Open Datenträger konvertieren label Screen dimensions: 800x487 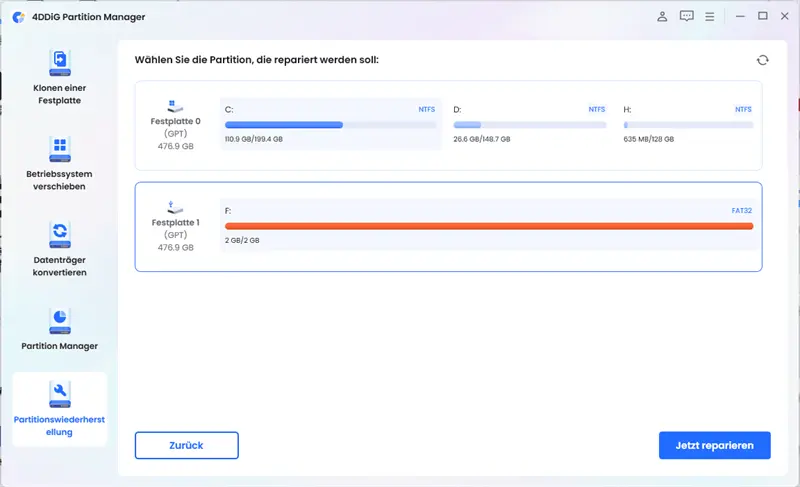click(60, 266)
